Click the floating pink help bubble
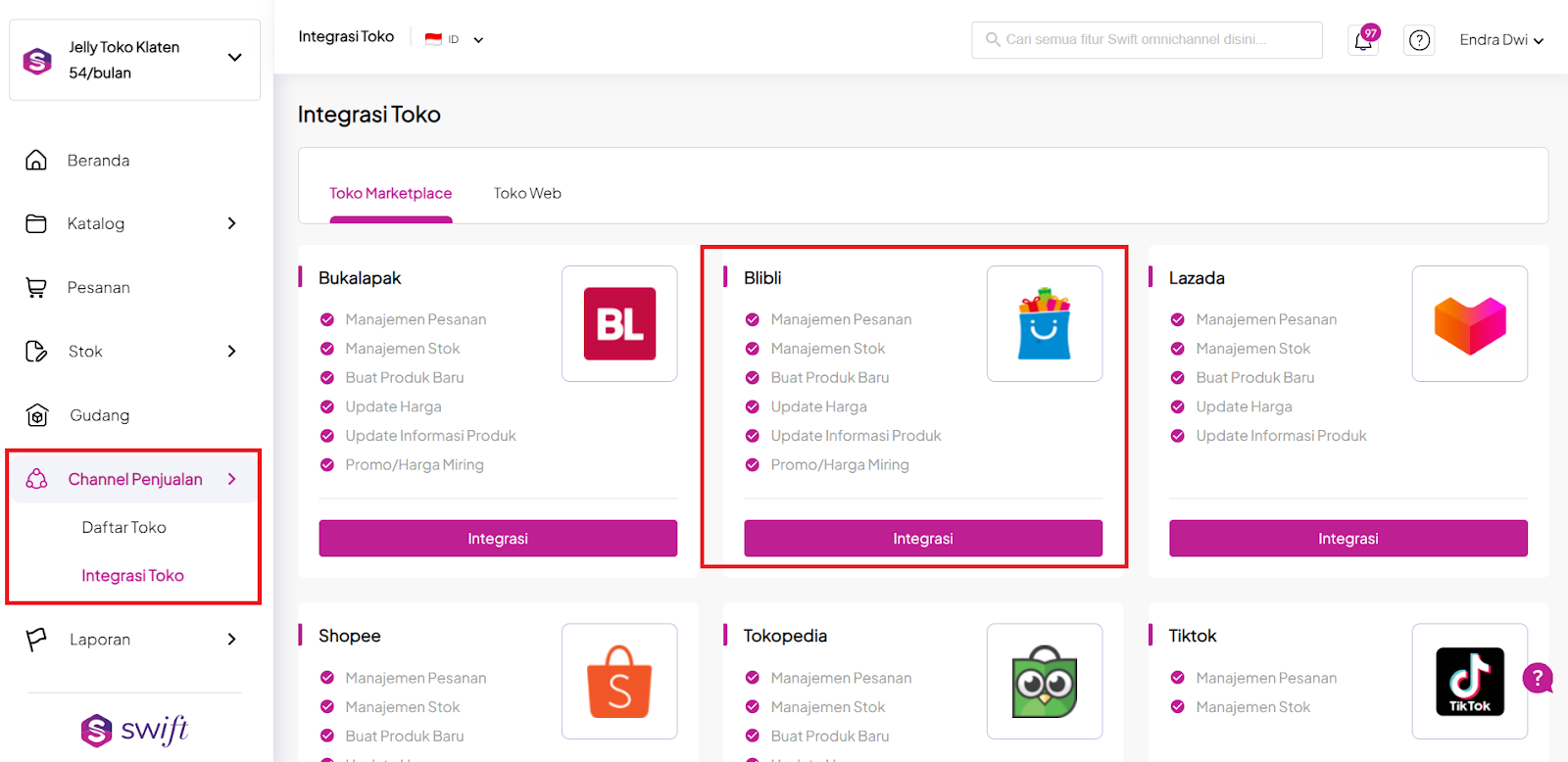The image size is (1568, 762). tap(1538, 677)
